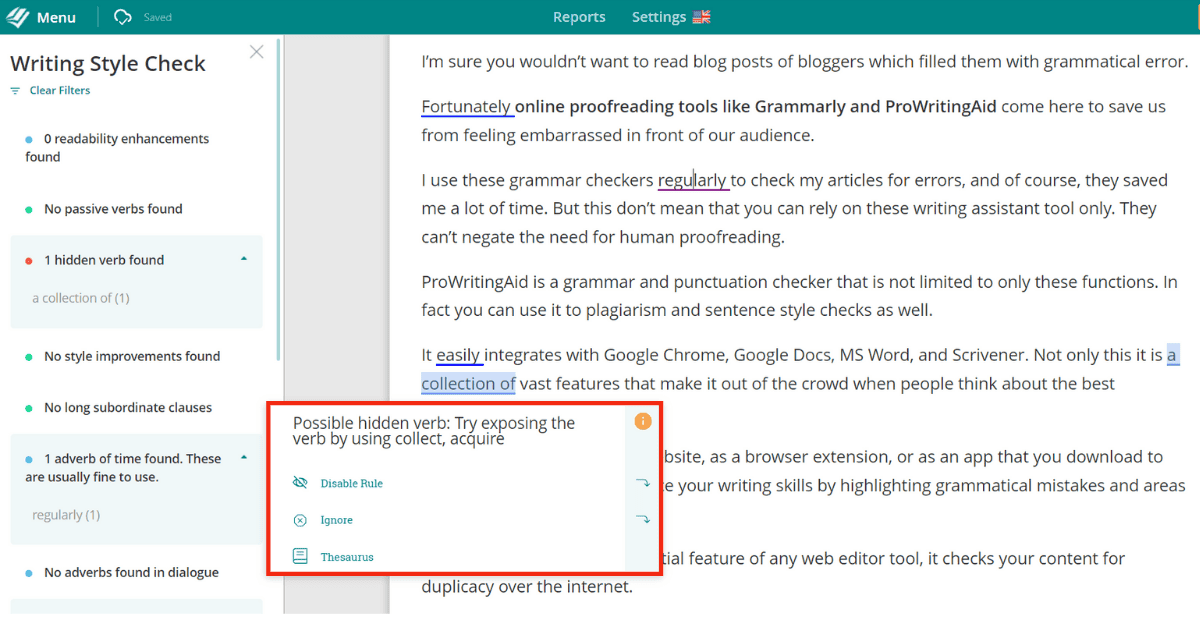
Task: Click the Thesaurus book icon
Action: click(x=300, y=556)
